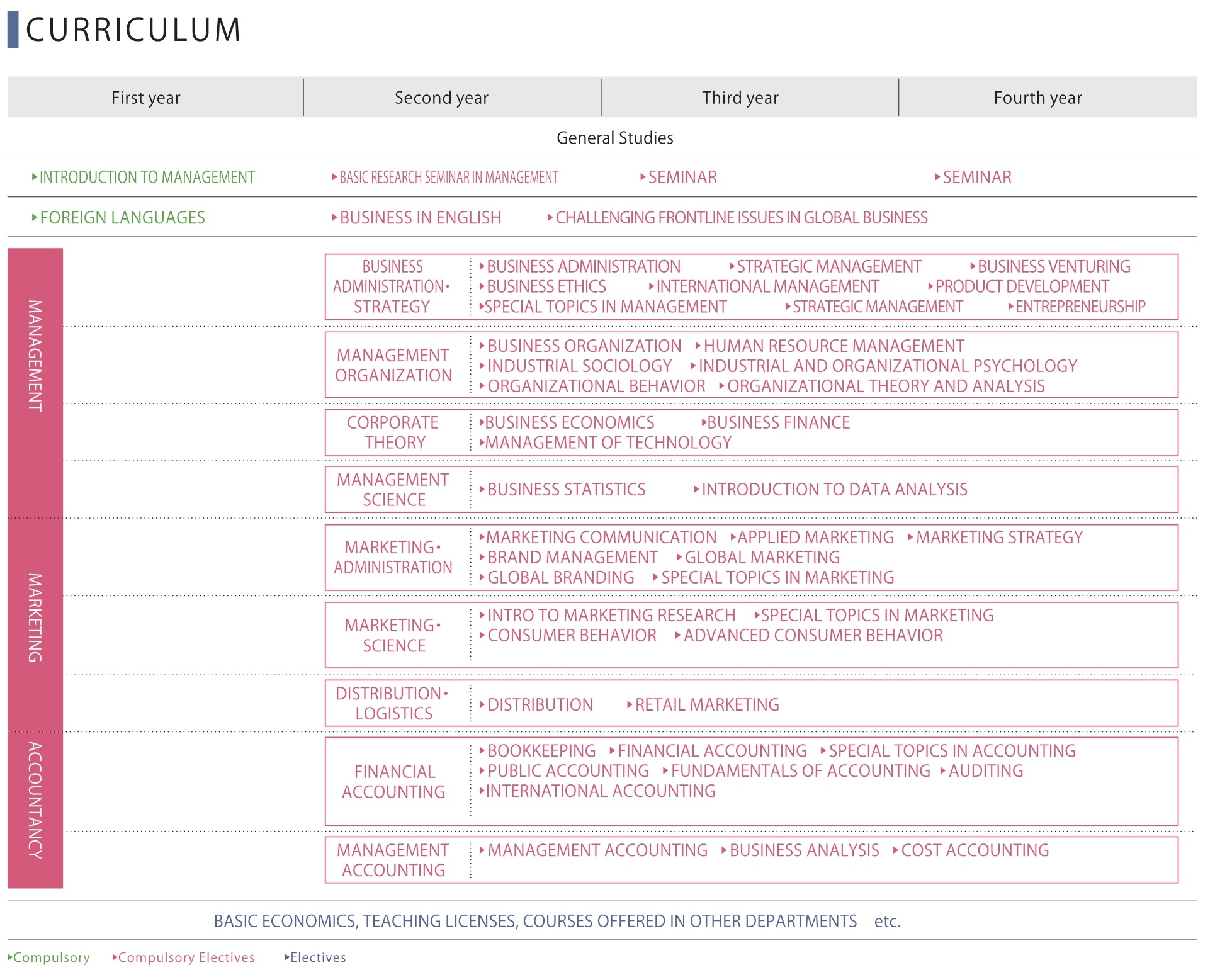Open Human Resource Management course
1232x970 pixels.
point(833,346)
